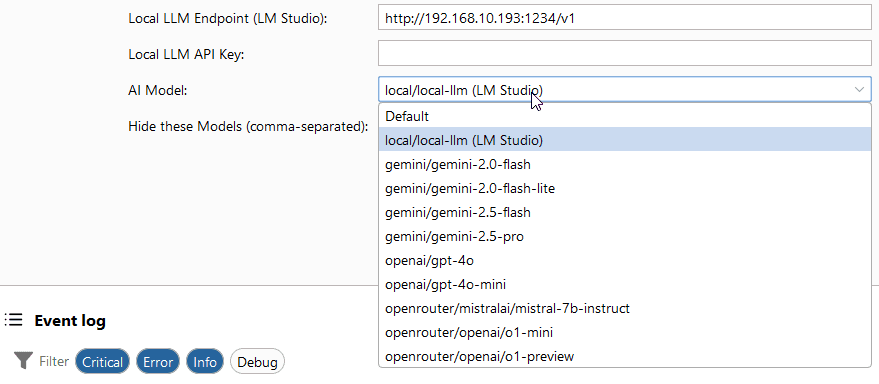
Task: Toggle the Info log filter
Action: [x=205, y=362]
